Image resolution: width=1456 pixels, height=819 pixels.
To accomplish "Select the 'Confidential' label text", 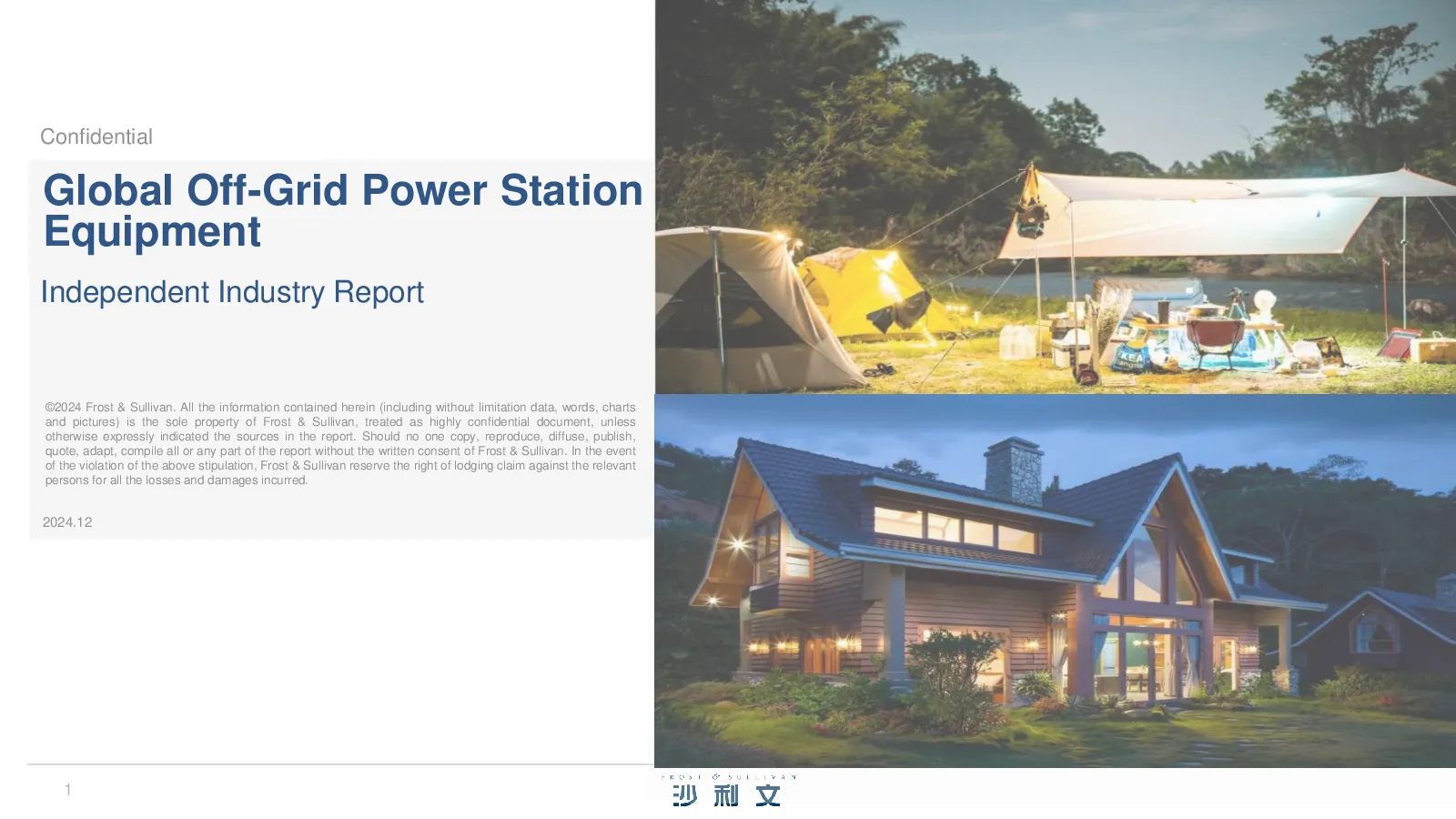I will [96, 136].
